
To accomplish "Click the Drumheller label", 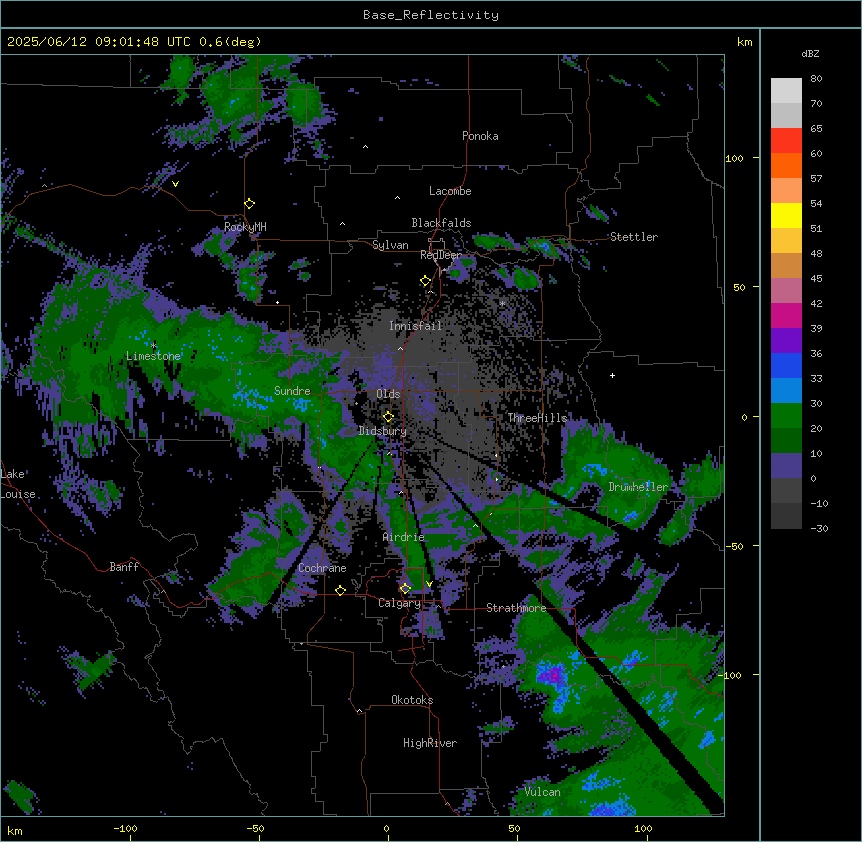I will [638, 487].
